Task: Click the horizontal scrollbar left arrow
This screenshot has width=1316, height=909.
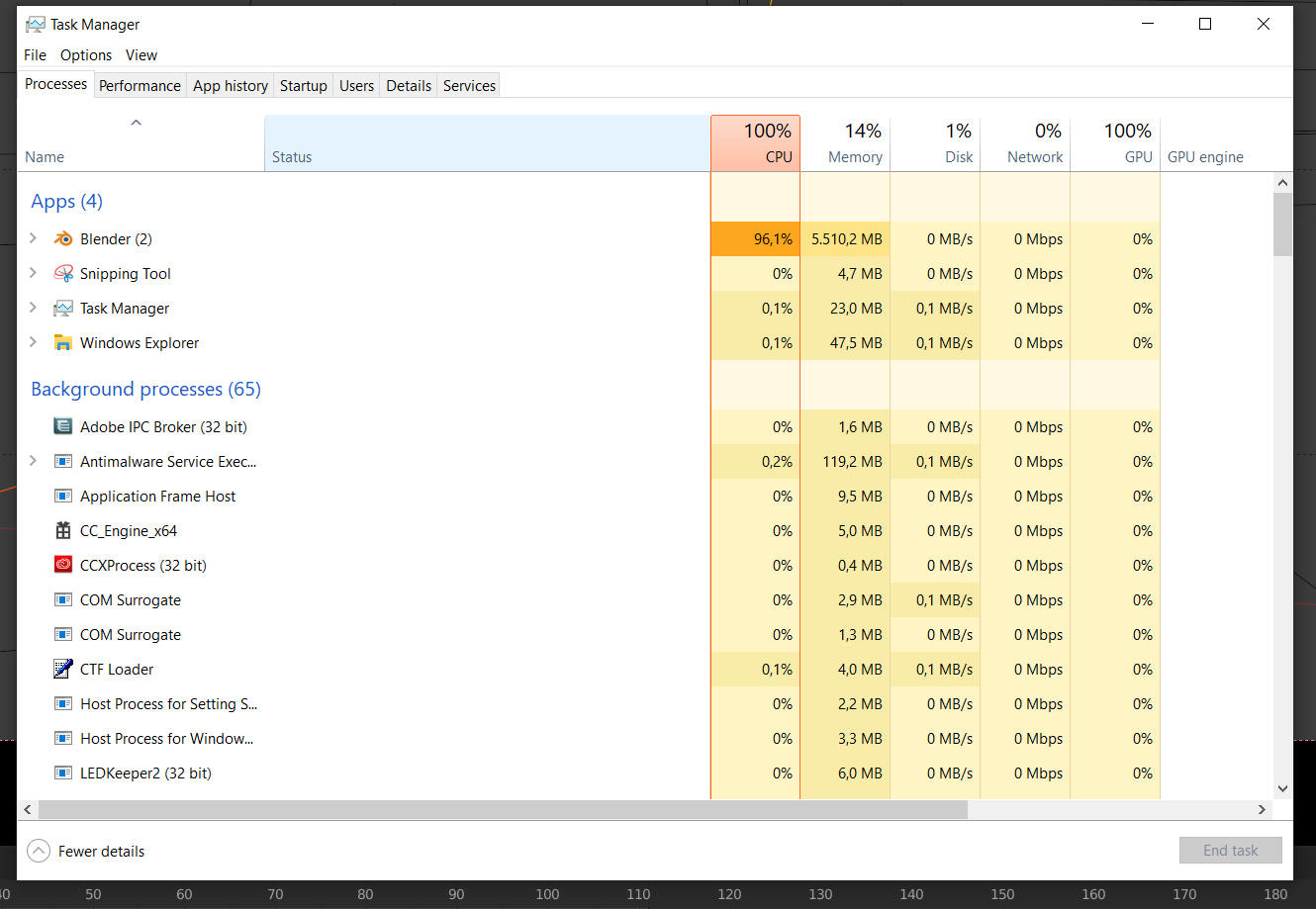Action: (28, 809)
